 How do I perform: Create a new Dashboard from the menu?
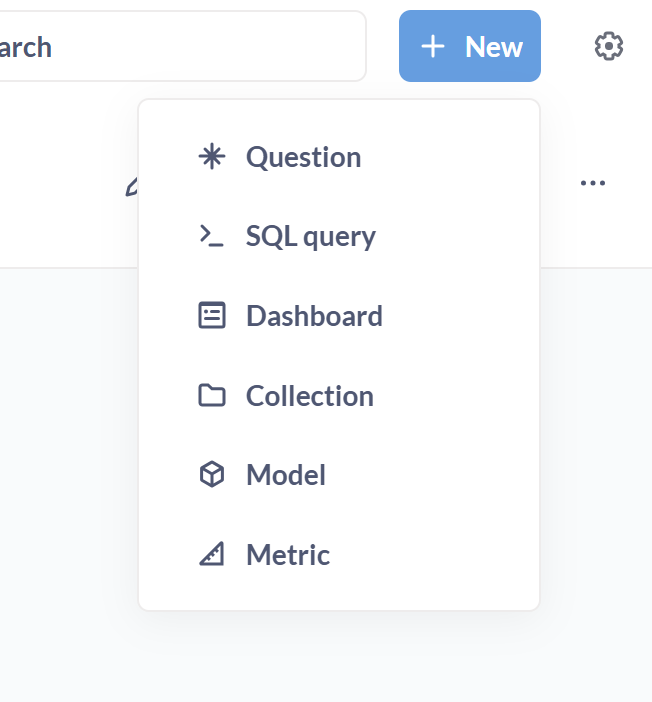(314, 316)
